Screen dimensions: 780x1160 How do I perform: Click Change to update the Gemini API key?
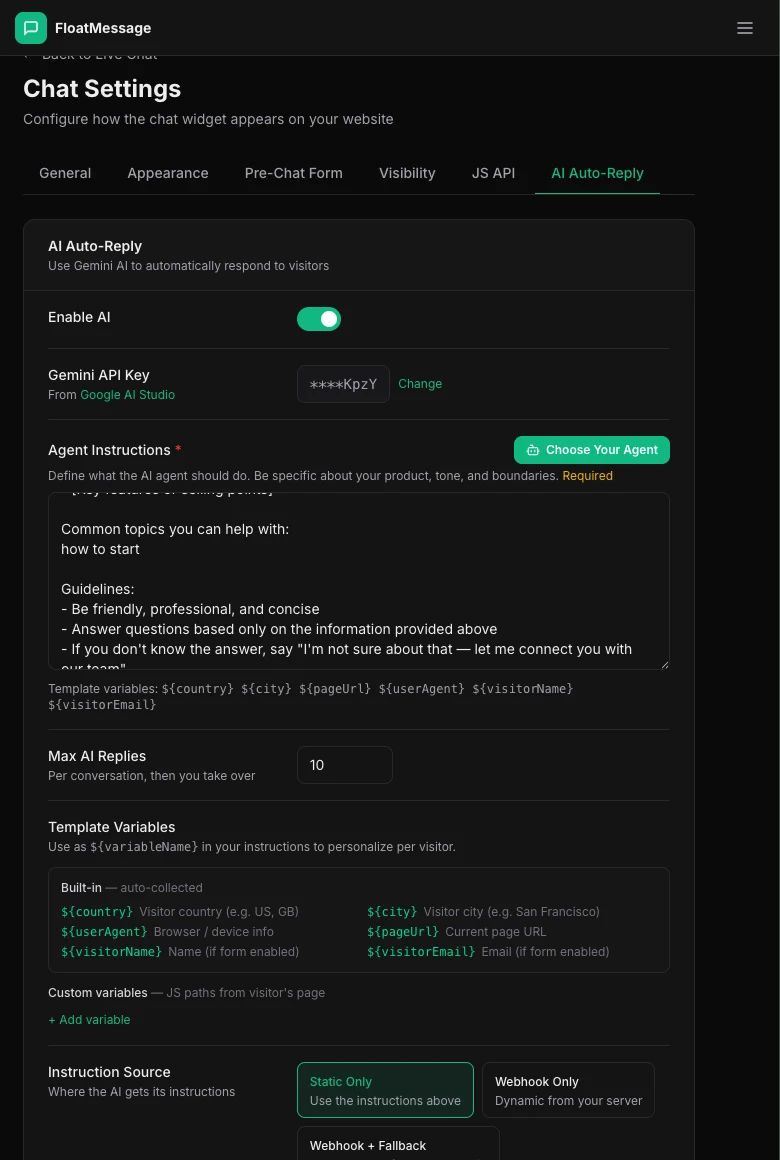click(x=420, y=384)
